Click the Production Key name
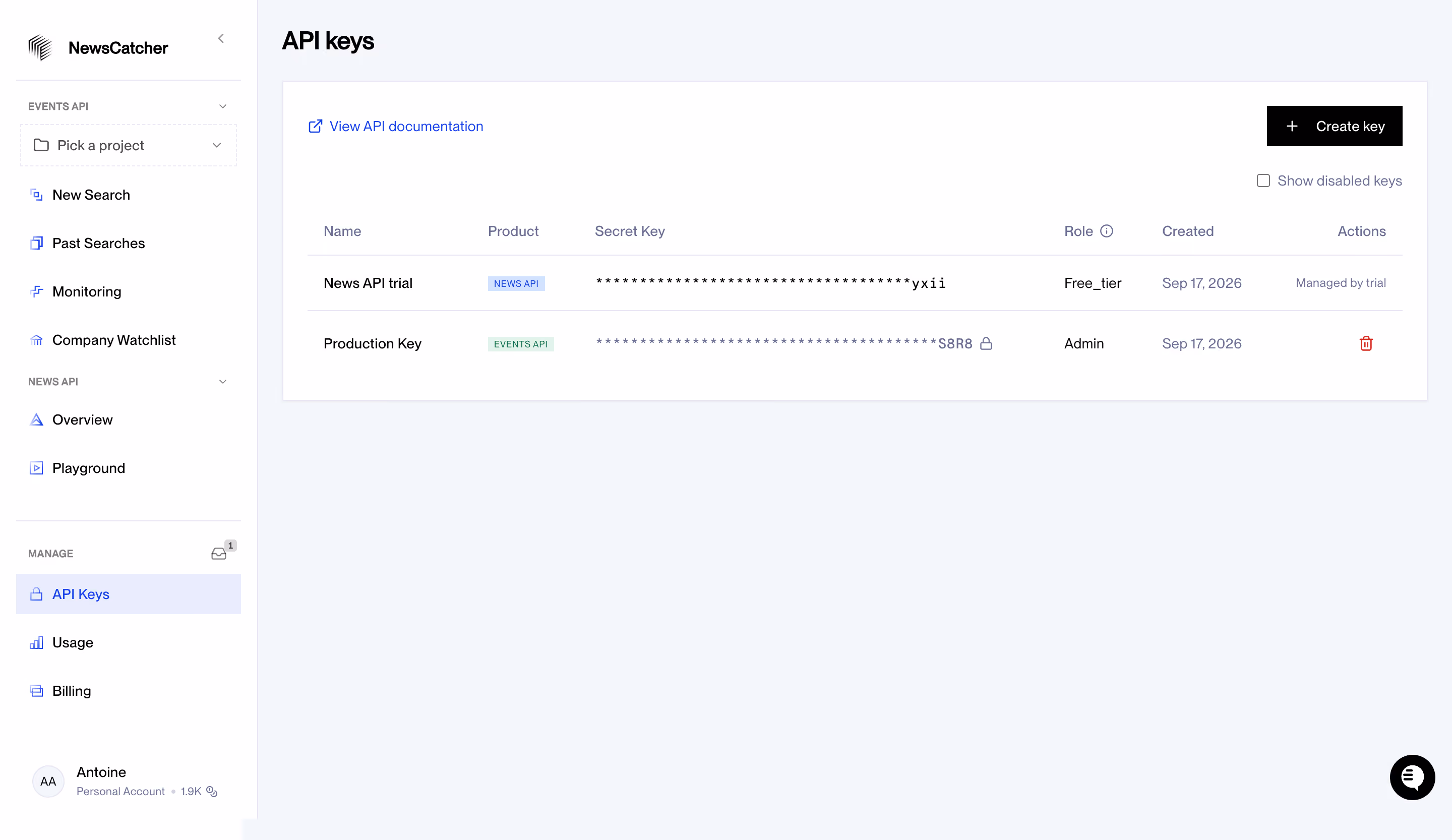Image resolution: width=1452 pixels, height=840 pixels. 372,343
